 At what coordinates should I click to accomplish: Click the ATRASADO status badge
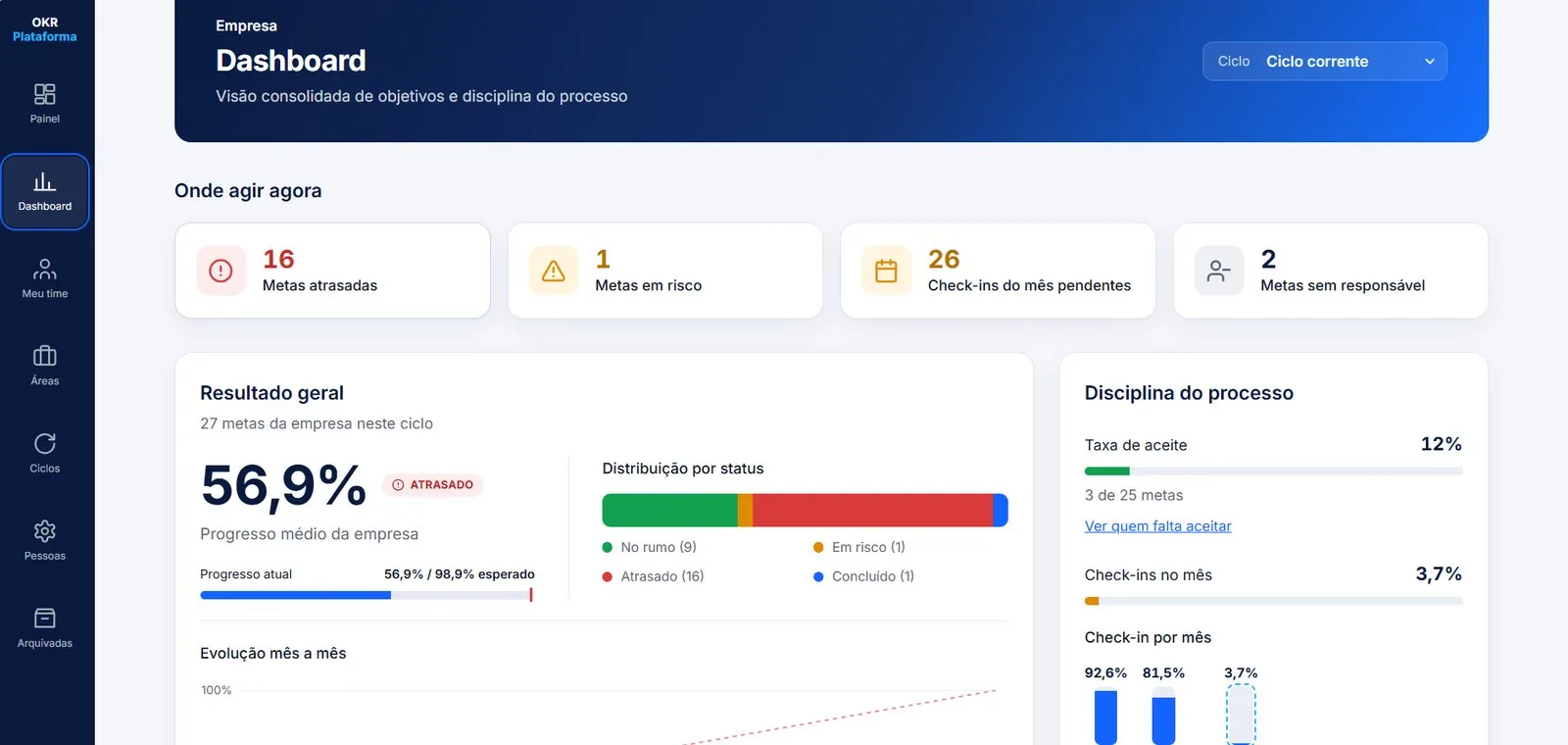point(432,484)
